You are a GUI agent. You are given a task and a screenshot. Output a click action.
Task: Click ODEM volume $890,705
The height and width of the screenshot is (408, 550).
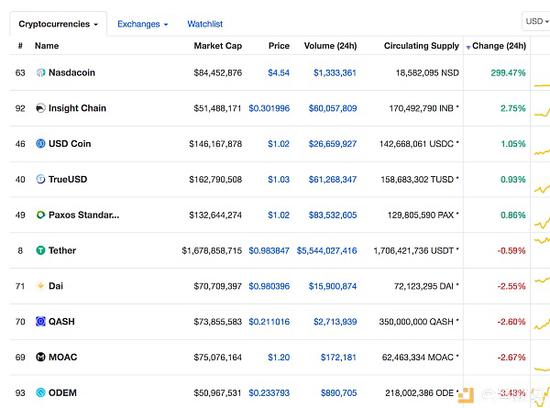point(339,393)
